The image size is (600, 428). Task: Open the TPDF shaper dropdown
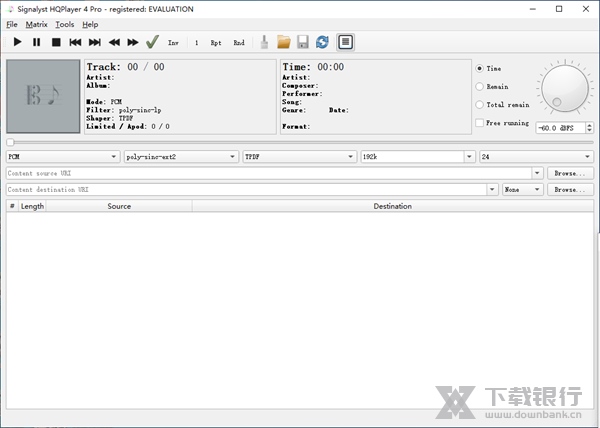(299, 157)
